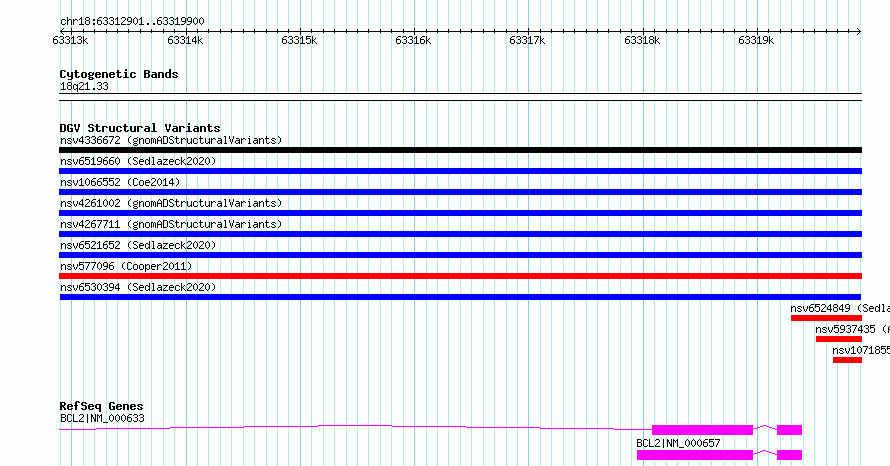Screen dimensions: 890x466
Task: Click the 63317k ruler tick label
Action: 527,41
